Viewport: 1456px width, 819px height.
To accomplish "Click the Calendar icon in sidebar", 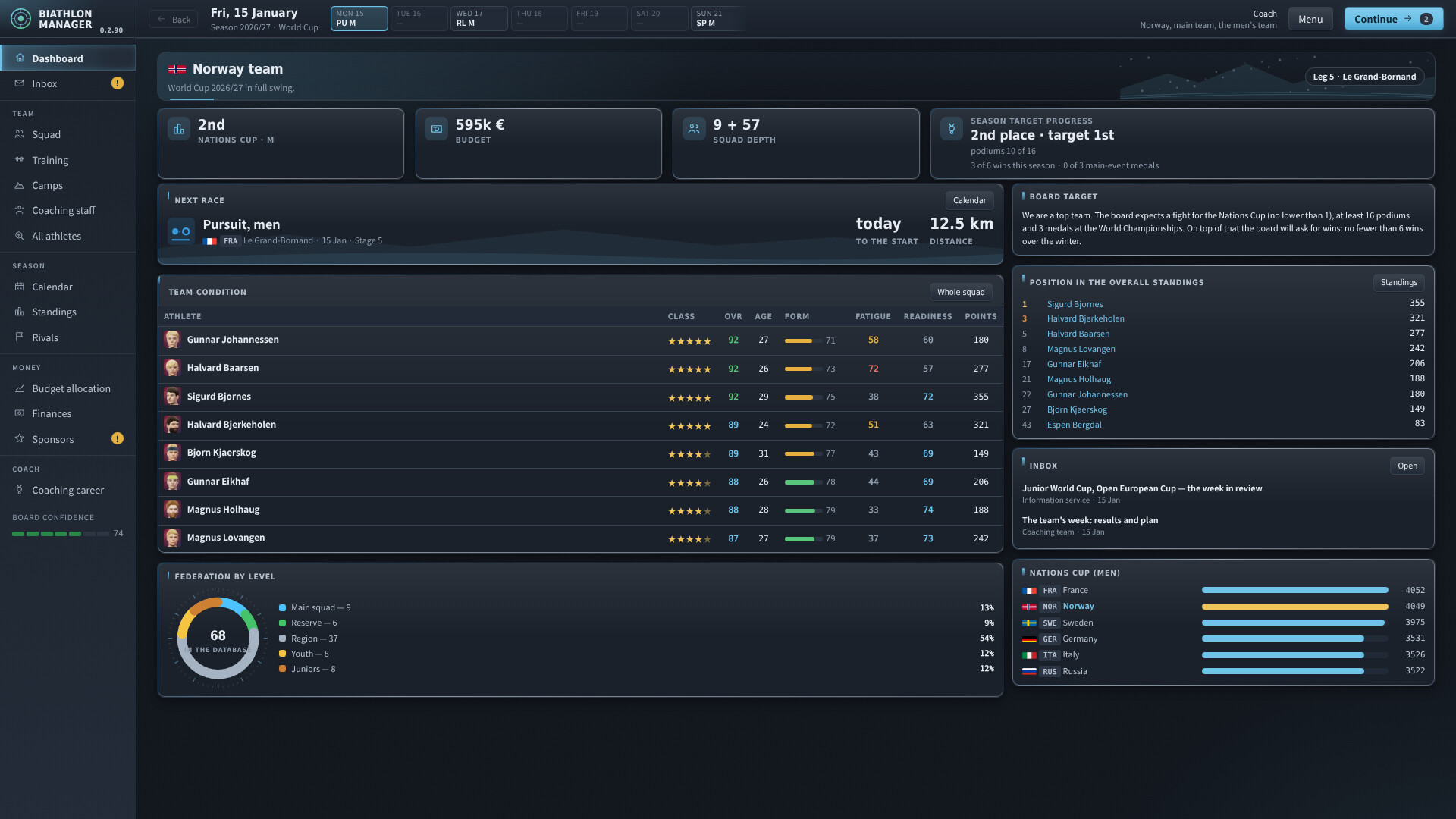I will tap(20, 287).
